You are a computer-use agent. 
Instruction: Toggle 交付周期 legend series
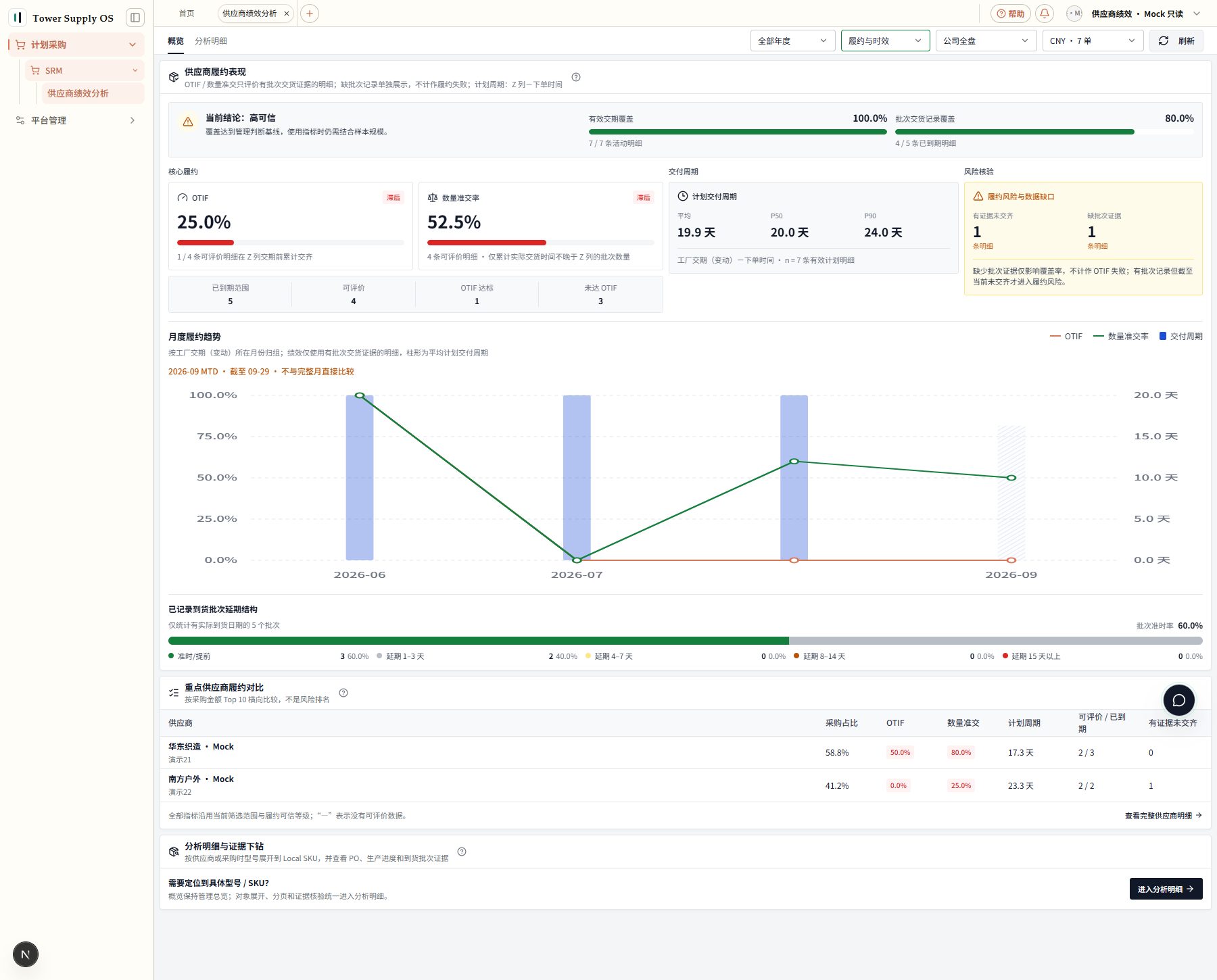point(1180,336)
